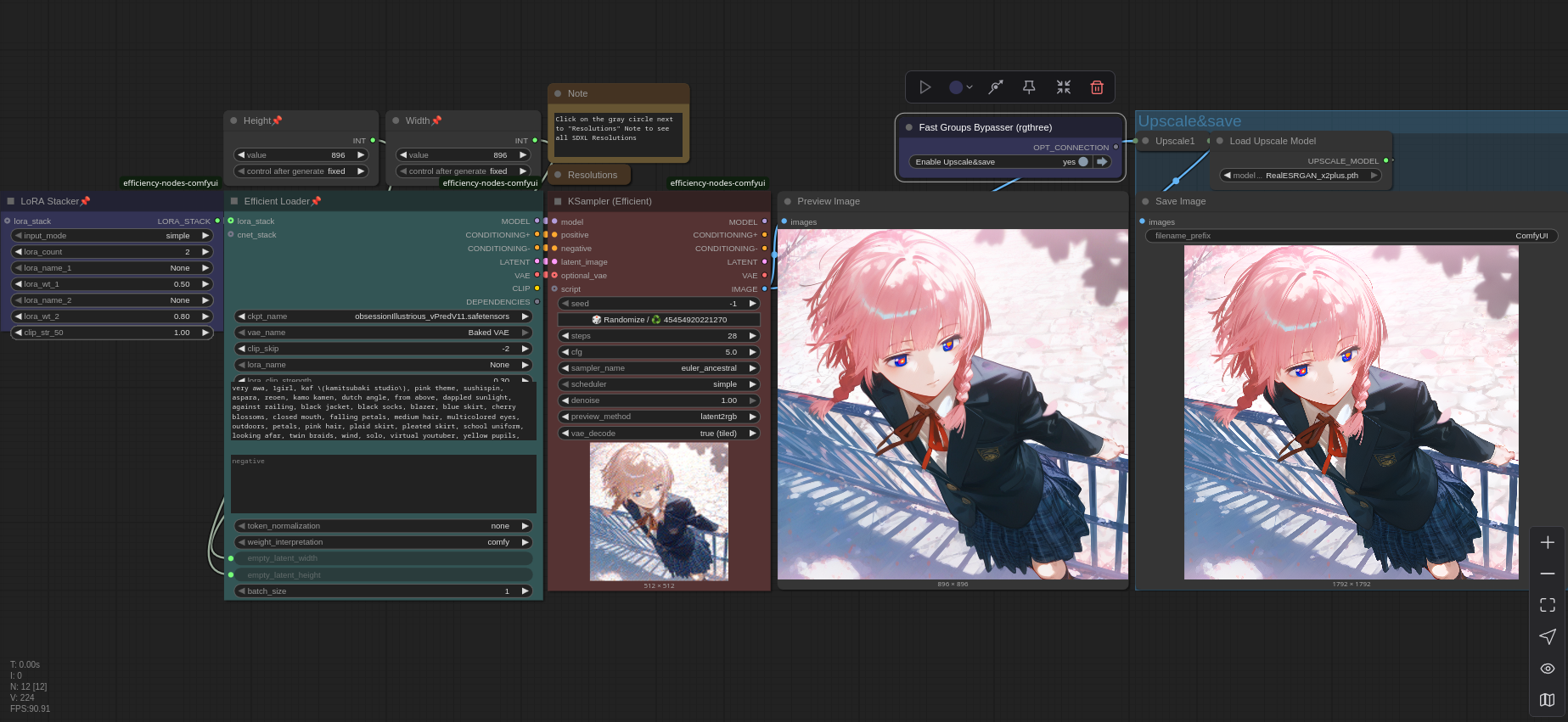Viewport: 1568px width, 722px height.
Task: Collapse the Preview Image node dot
Action: point(788,201)
